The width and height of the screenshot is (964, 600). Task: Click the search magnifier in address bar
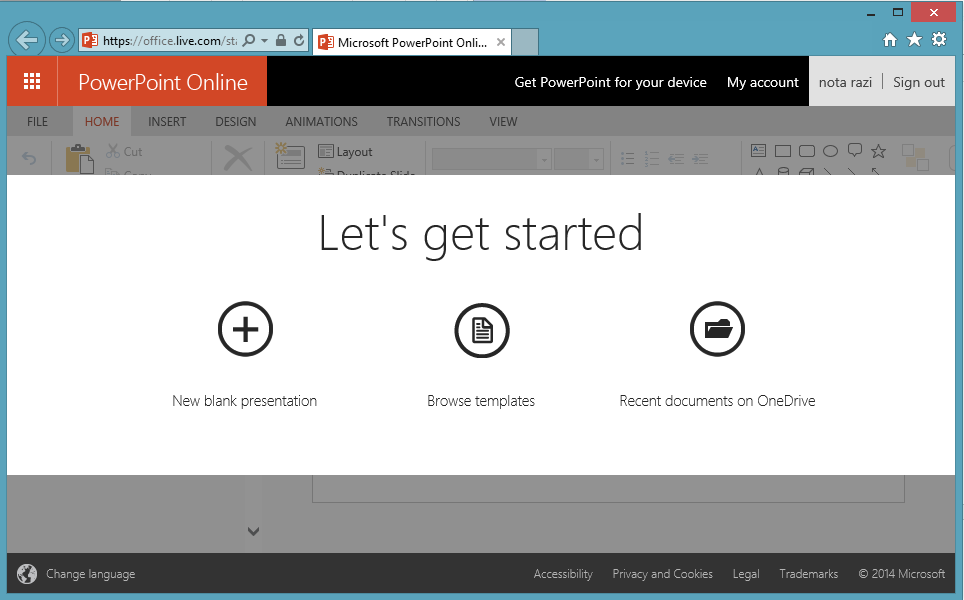[x=249, y=41]
